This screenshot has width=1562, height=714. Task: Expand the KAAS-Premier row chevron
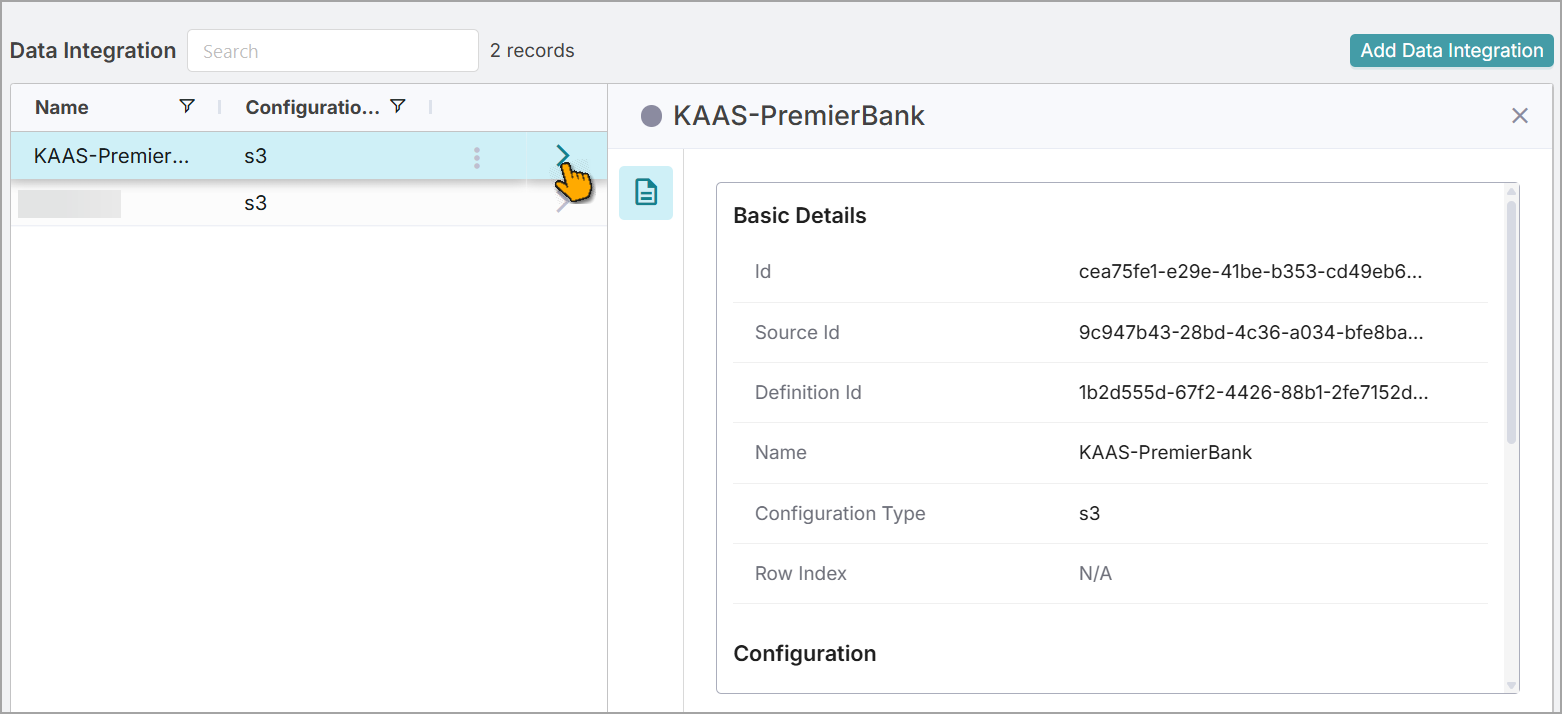coord(563,155)
